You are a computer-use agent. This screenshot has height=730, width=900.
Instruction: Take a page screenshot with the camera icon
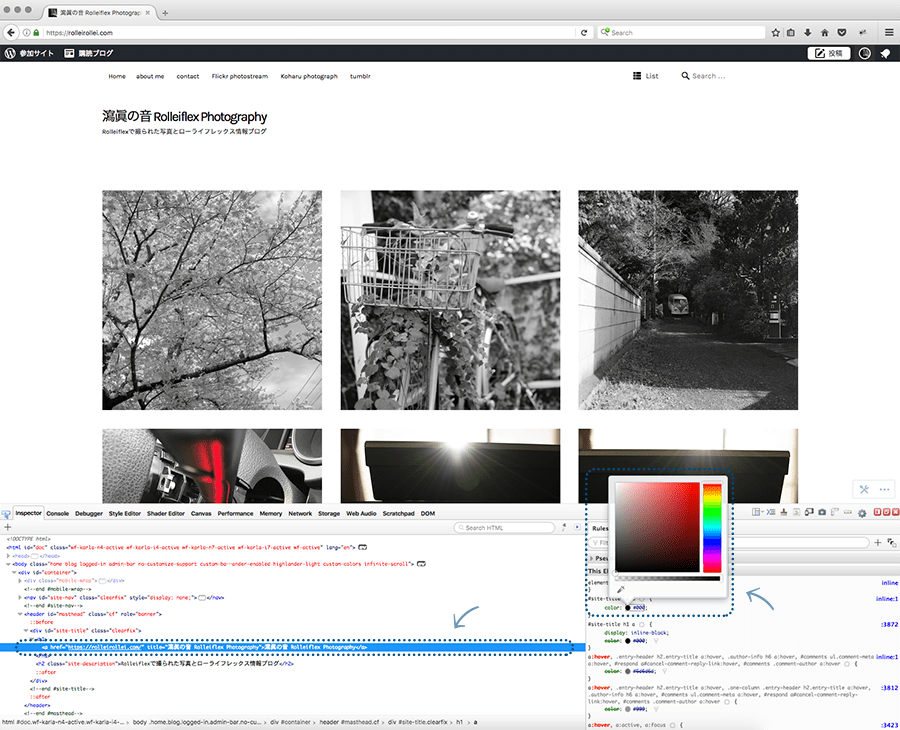pos(822,512)
